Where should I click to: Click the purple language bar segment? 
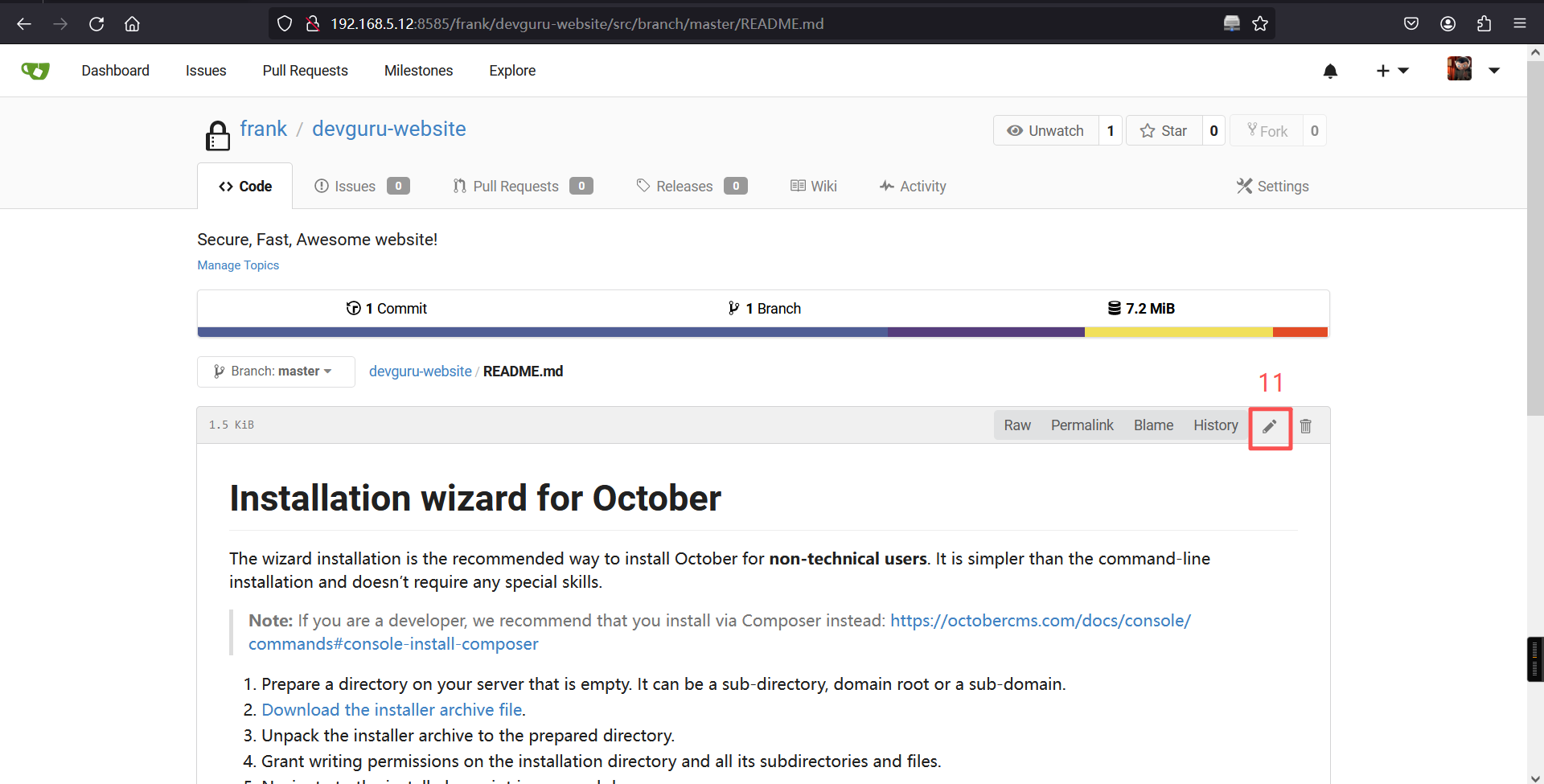tap(986, 332)
